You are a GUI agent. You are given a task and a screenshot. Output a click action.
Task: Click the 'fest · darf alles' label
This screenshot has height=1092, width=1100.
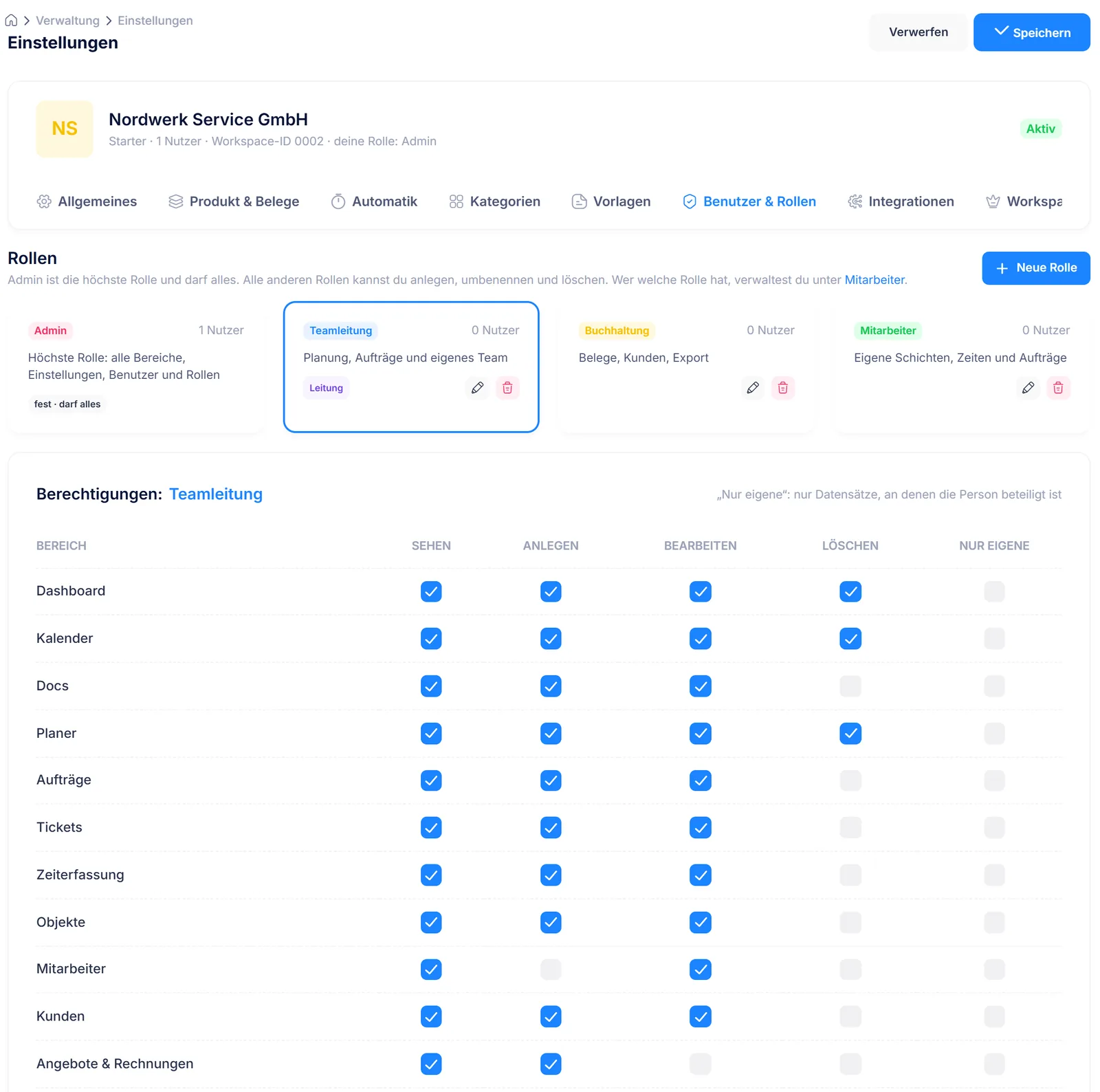pyautogui.click(x=67, y=404)
